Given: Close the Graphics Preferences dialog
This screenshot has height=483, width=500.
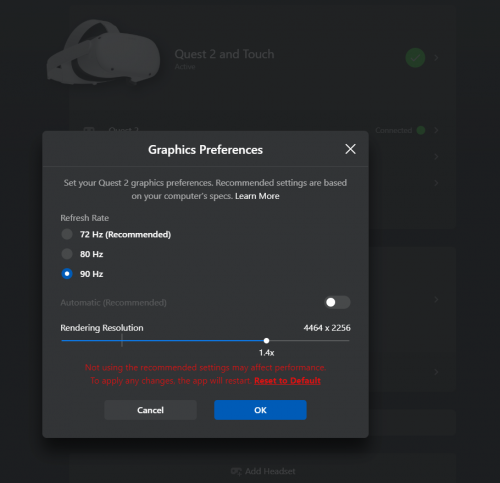Looking at the screenshot, I should tap(350, 149).
